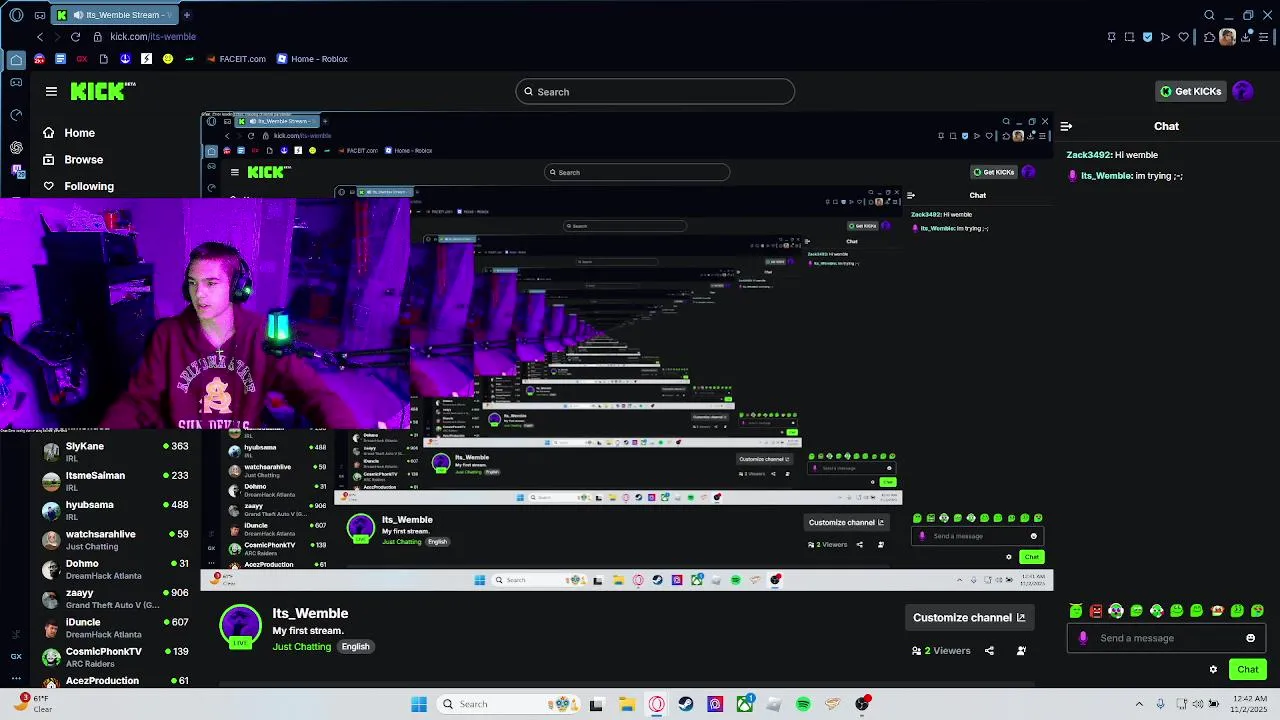Click the green Chat send button
The width and height of the screenshot is (1280, 720).
tap(1247, 670)
